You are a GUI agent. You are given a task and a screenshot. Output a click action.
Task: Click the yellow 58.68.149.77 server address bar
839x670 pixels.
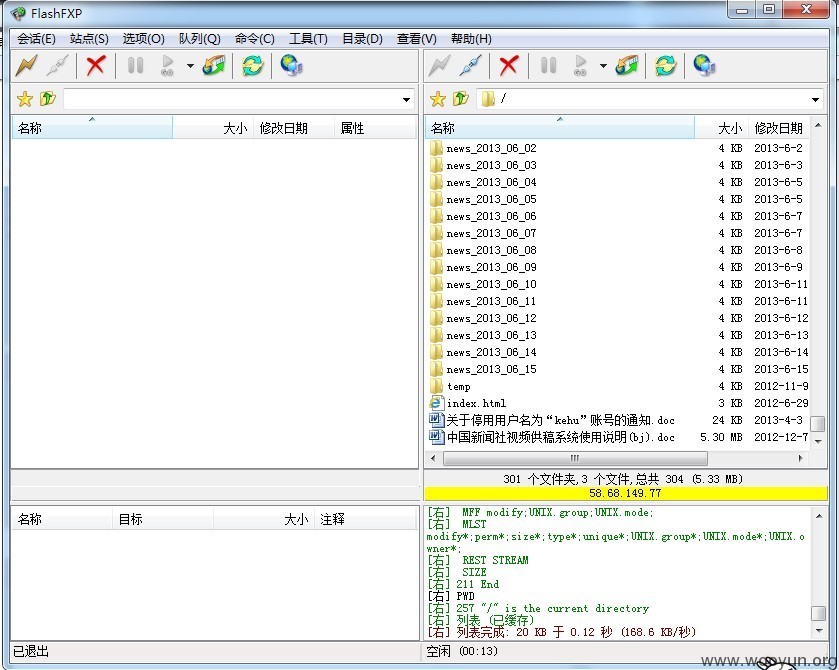click(x=626, y=493)
